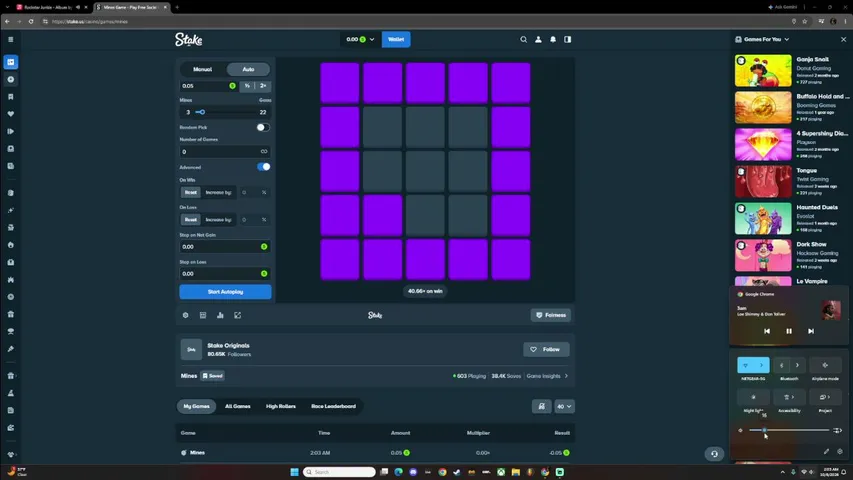Image resolution: width=853 pixels, height=480 pixels.
Task: Expand the Wi-Fi networks list arrow
Action: click(762, 365)
